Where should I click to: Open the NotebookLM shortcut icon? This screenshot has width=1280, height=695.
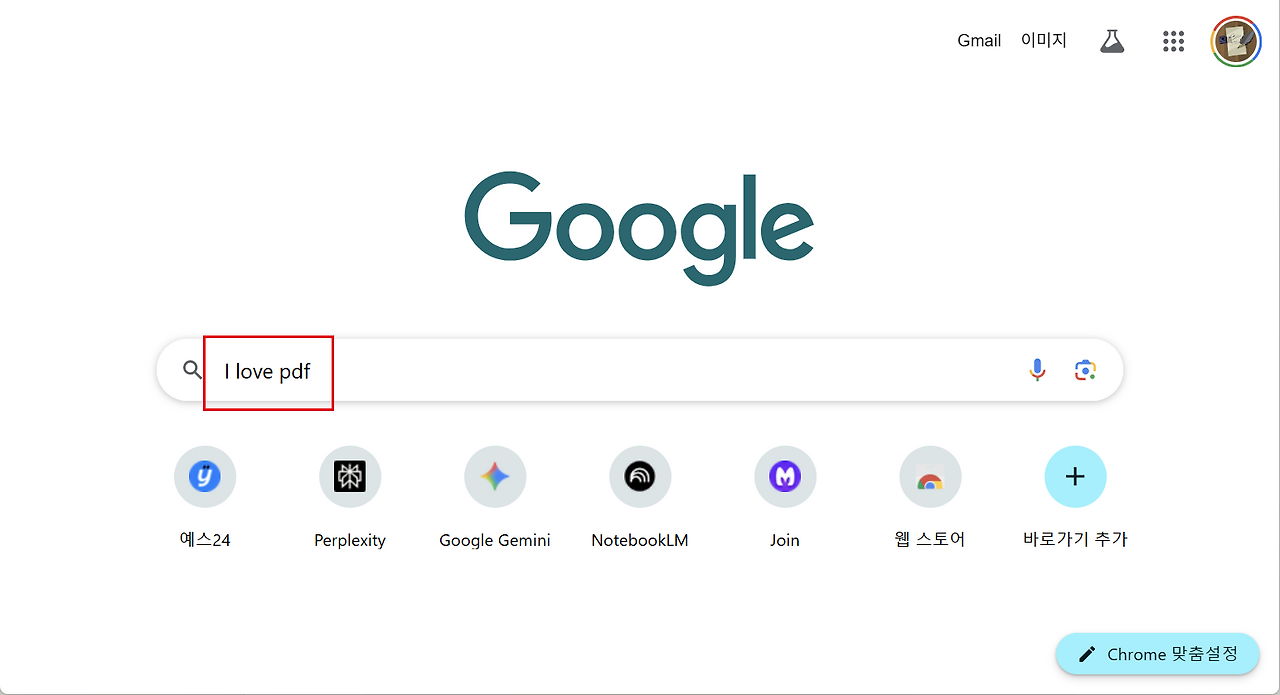pyautogui.click(x=640, y=477)
